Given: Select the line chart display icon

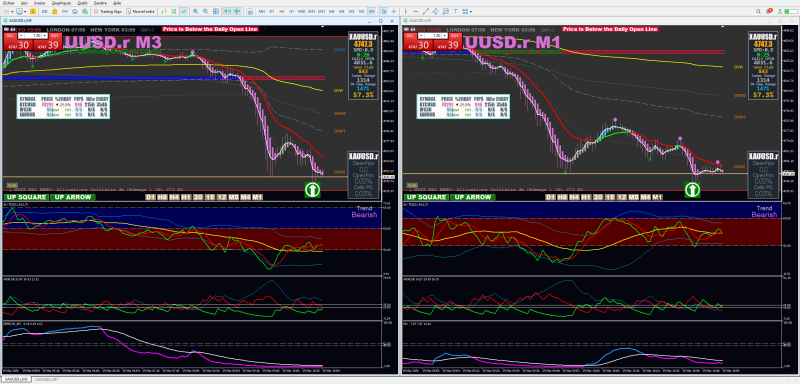Looking at the screenshot, I should click(184, 11).
